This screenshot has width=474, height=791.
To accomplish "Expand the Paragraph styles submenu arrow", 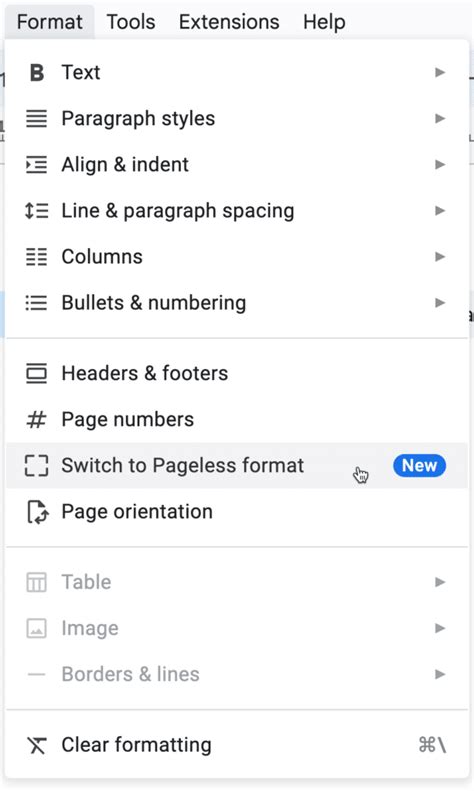I will tap(440, 119).
